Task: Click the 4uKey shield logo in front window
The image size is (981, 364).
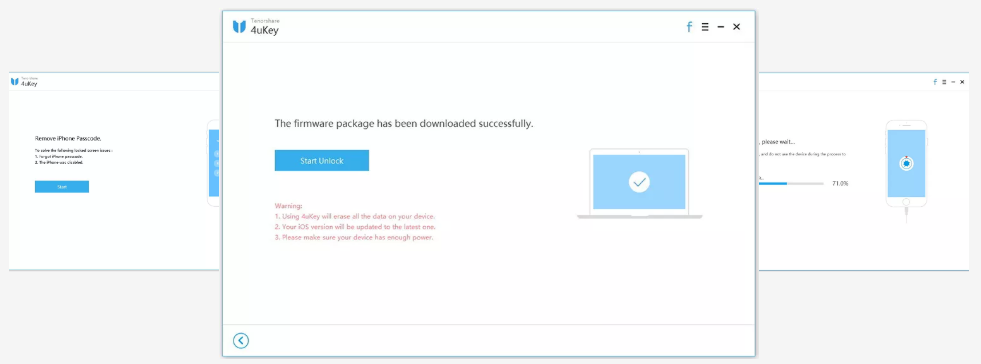Action: 239,26
